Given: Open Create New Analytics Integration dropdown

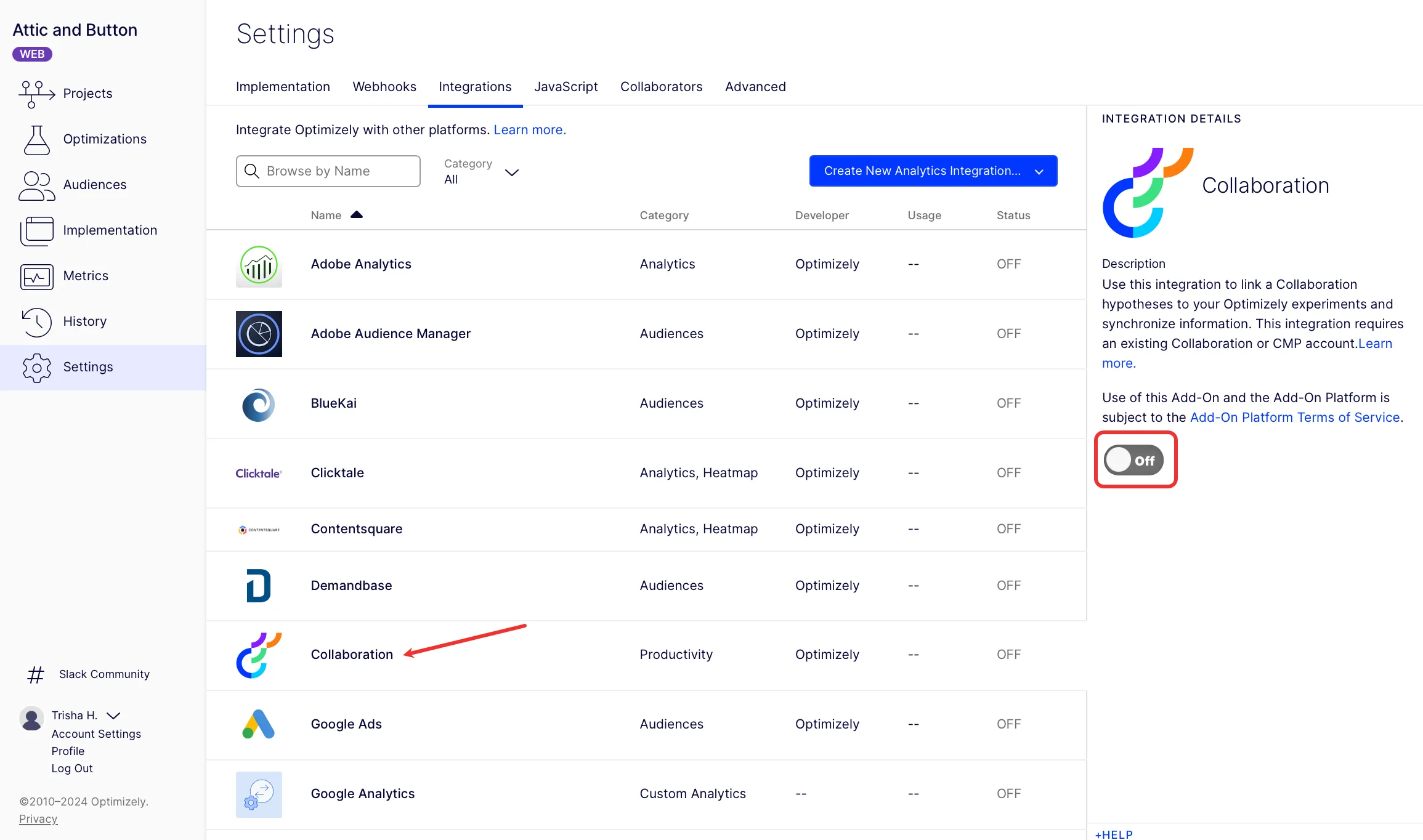Looking at the screenshot, I should tap(933, 171).
